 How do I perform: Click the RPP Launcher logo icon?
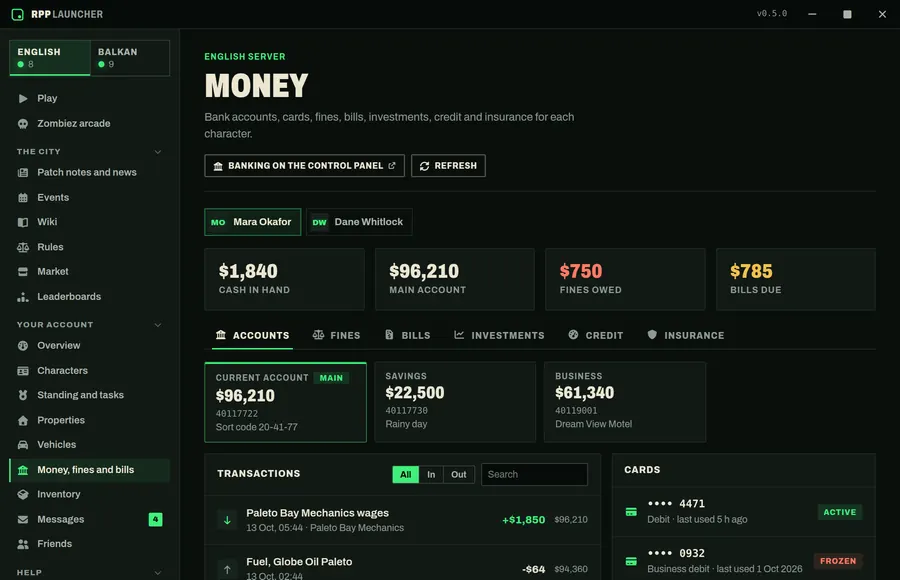point(18,14)
